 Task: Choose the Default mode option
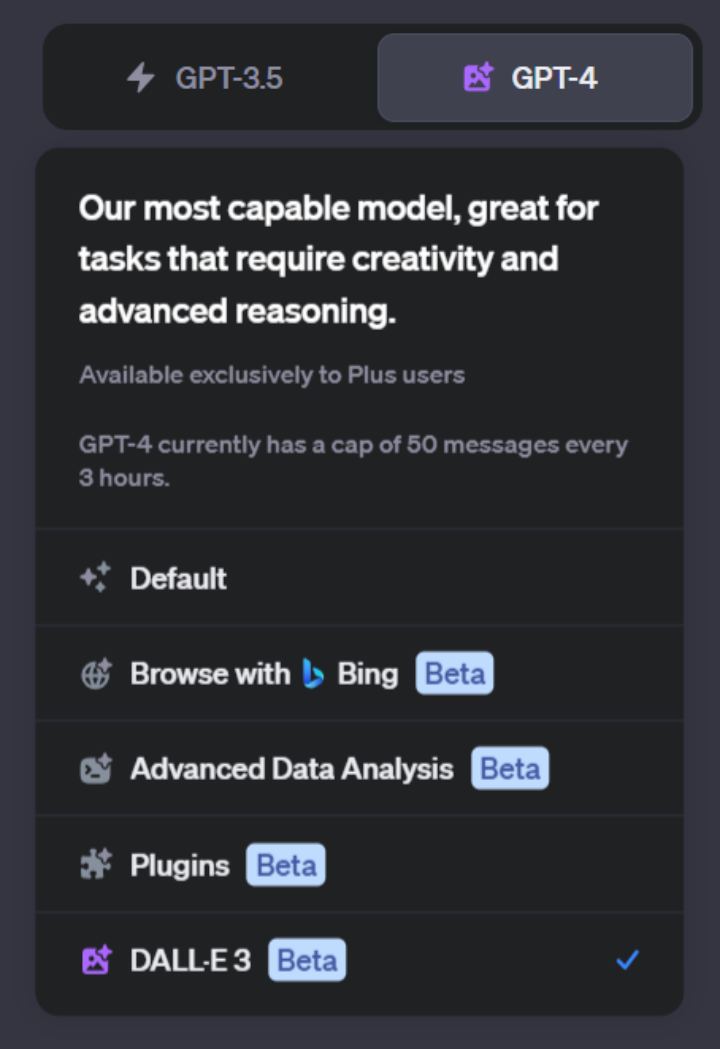(x=178, y=578)
